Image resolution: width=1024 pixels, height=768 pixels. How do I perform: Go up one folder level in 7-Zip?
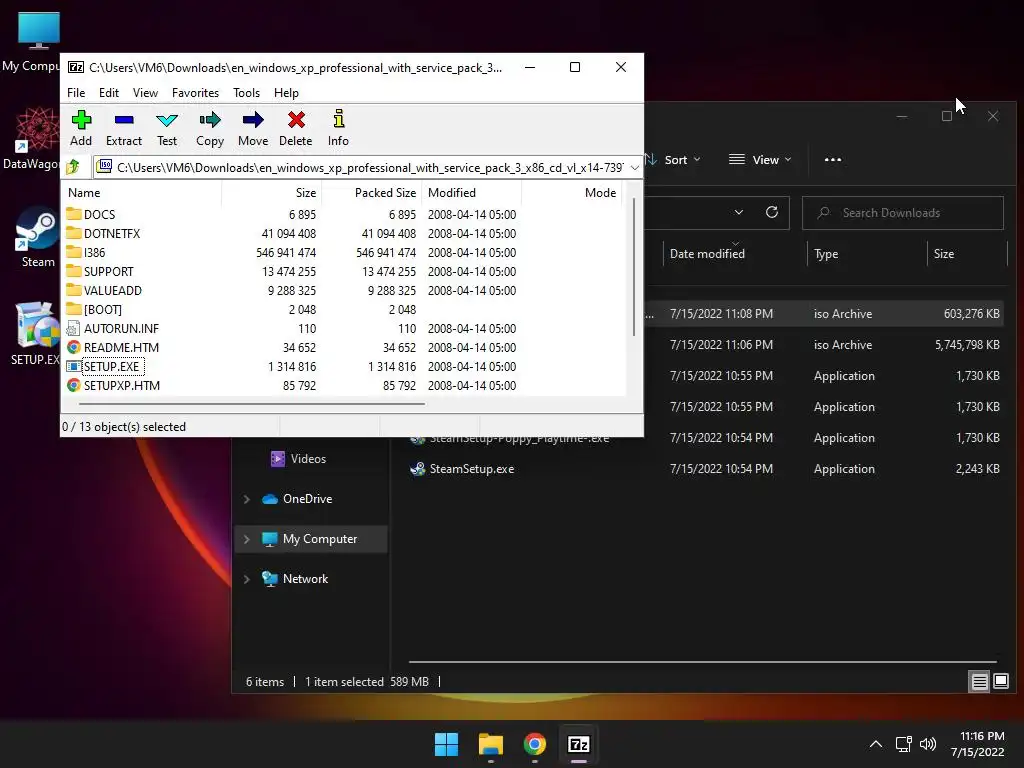tap(73, 167)
